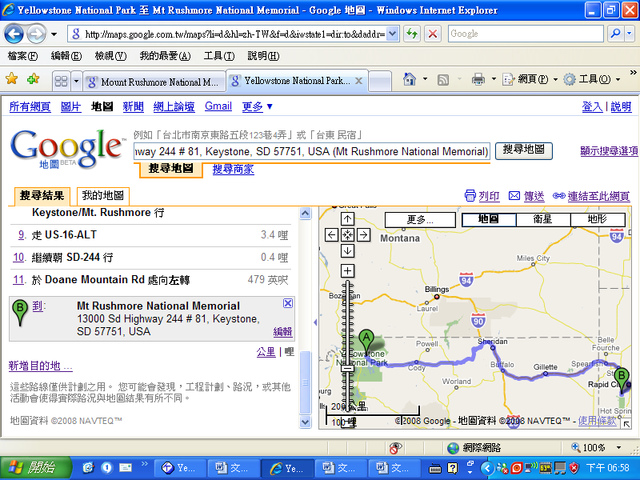Expand the address bar history dropdown
This screenshot has height=480, width=640.
coord(392,34)
